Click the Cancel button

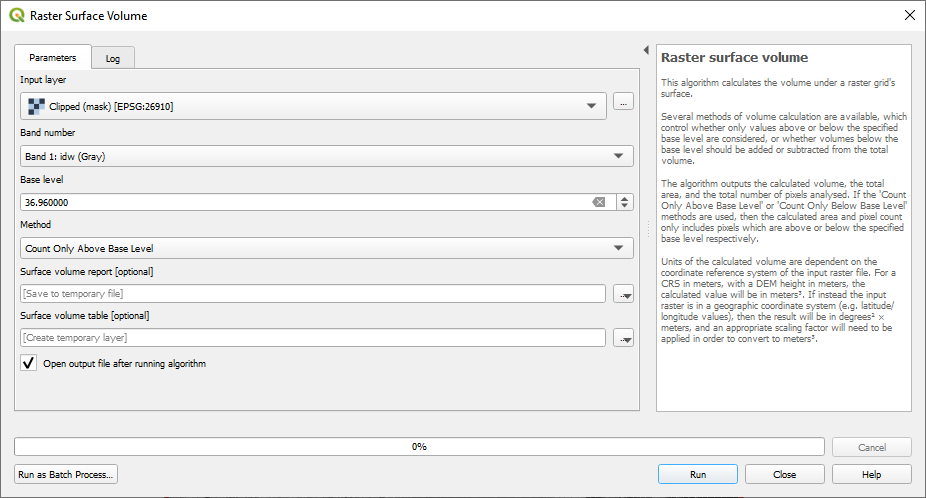click(872, 447)
